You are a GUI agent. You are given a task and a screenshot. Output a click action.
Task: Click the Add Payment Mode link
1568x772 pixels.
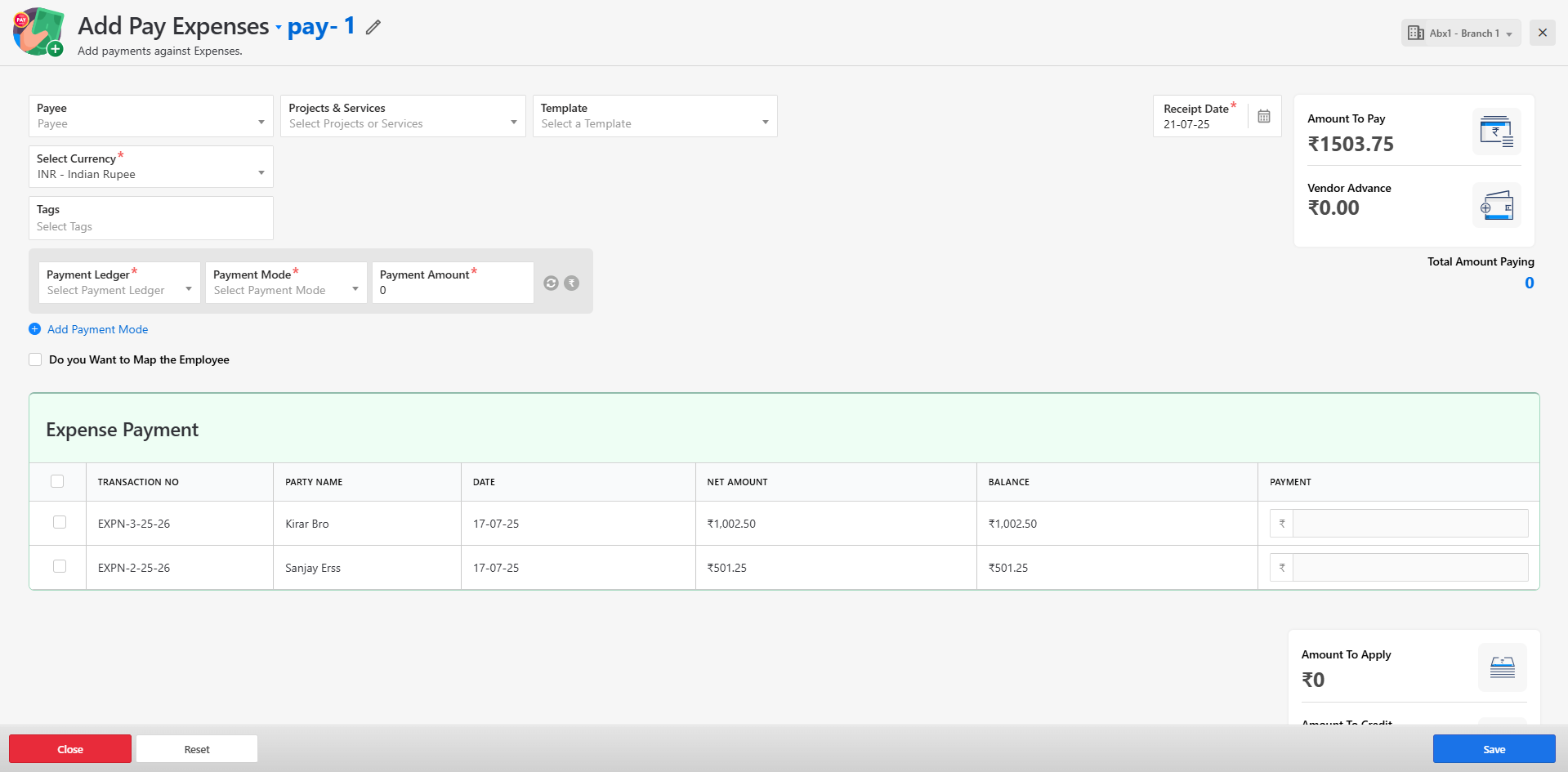[x=97, y=329]
